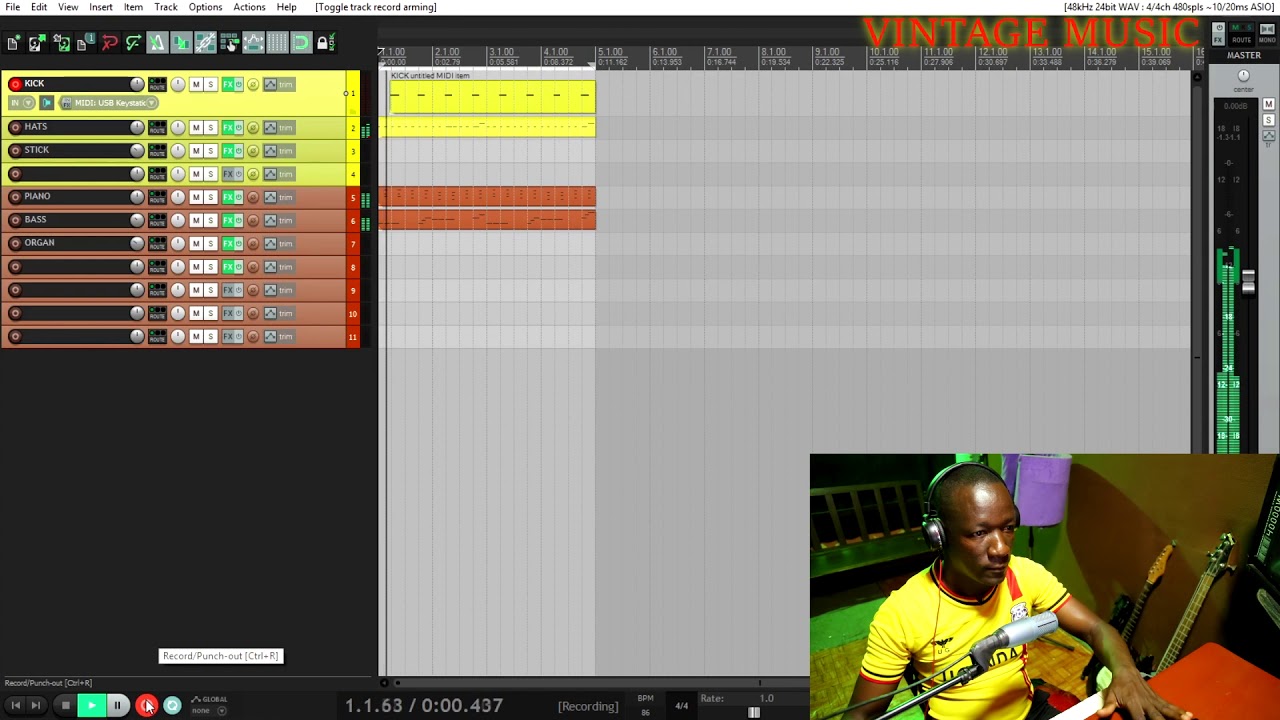Screen dimensions: 1280x720
Task: Mute the KICK track
Action: 196,85
